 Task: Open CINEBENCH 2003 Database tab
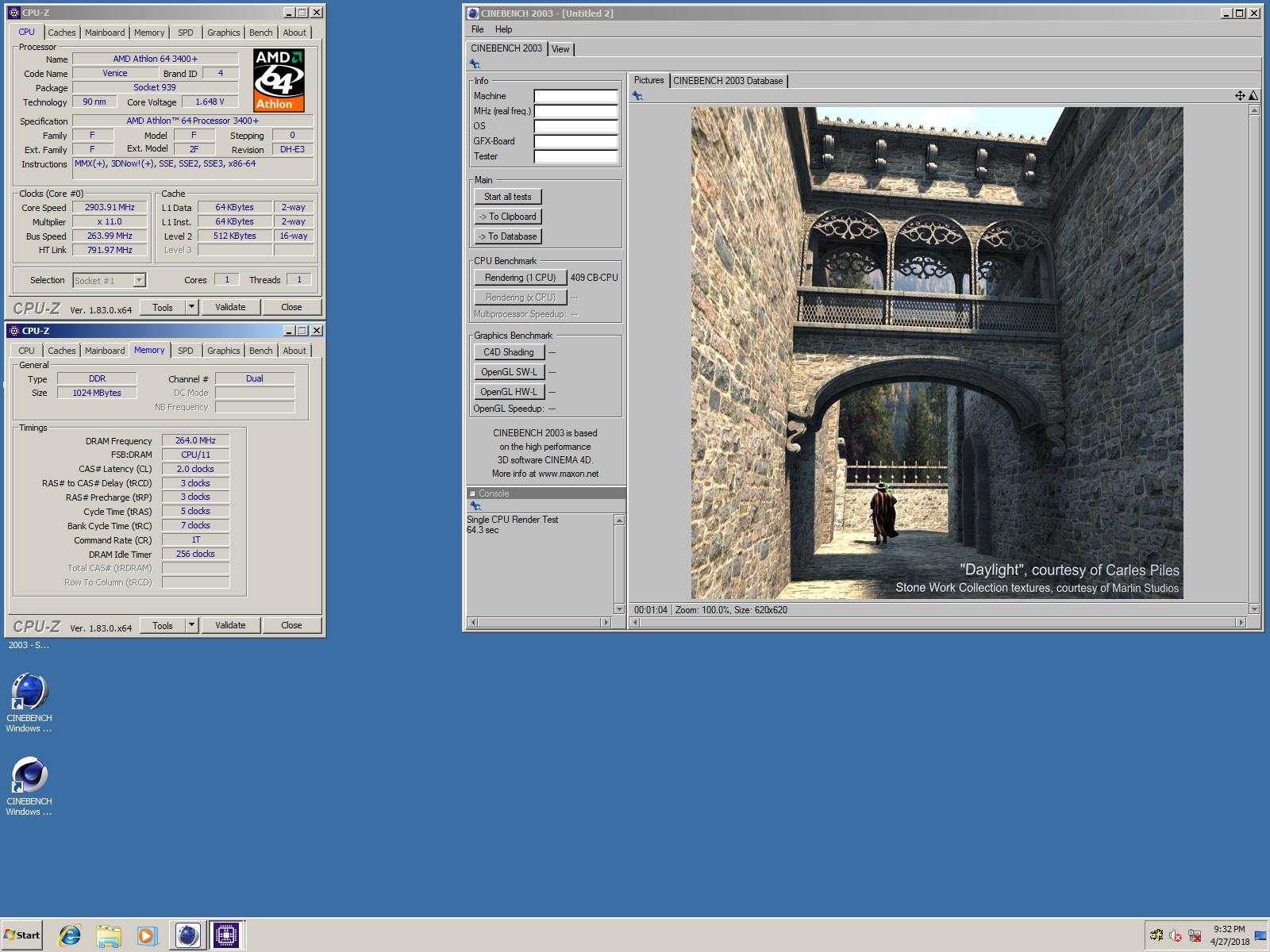tap(728, 81)
